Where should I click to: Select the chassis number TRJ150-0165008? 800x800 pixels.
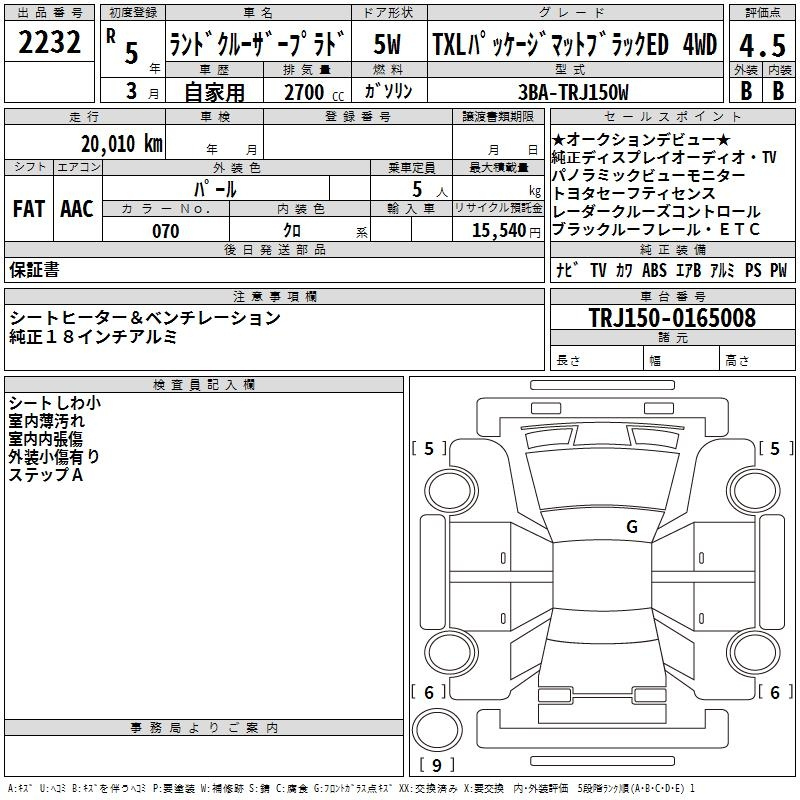coord(672,318)
